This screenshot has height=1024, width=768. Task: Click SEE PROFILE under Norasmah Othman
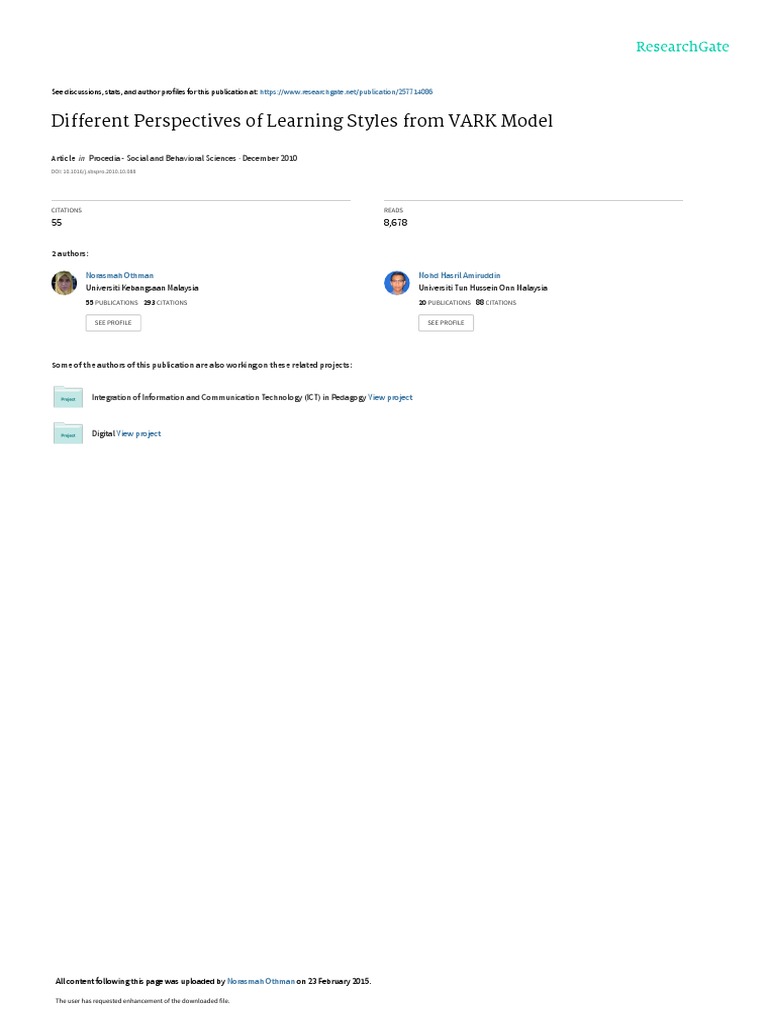(x=113, y=323)
